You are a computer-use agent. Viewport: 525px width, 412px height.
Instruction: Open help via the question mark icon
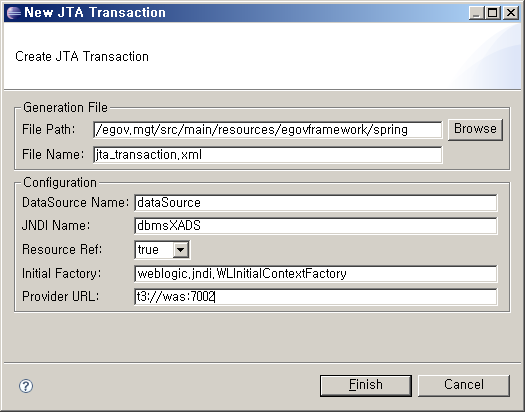[26, 386]
